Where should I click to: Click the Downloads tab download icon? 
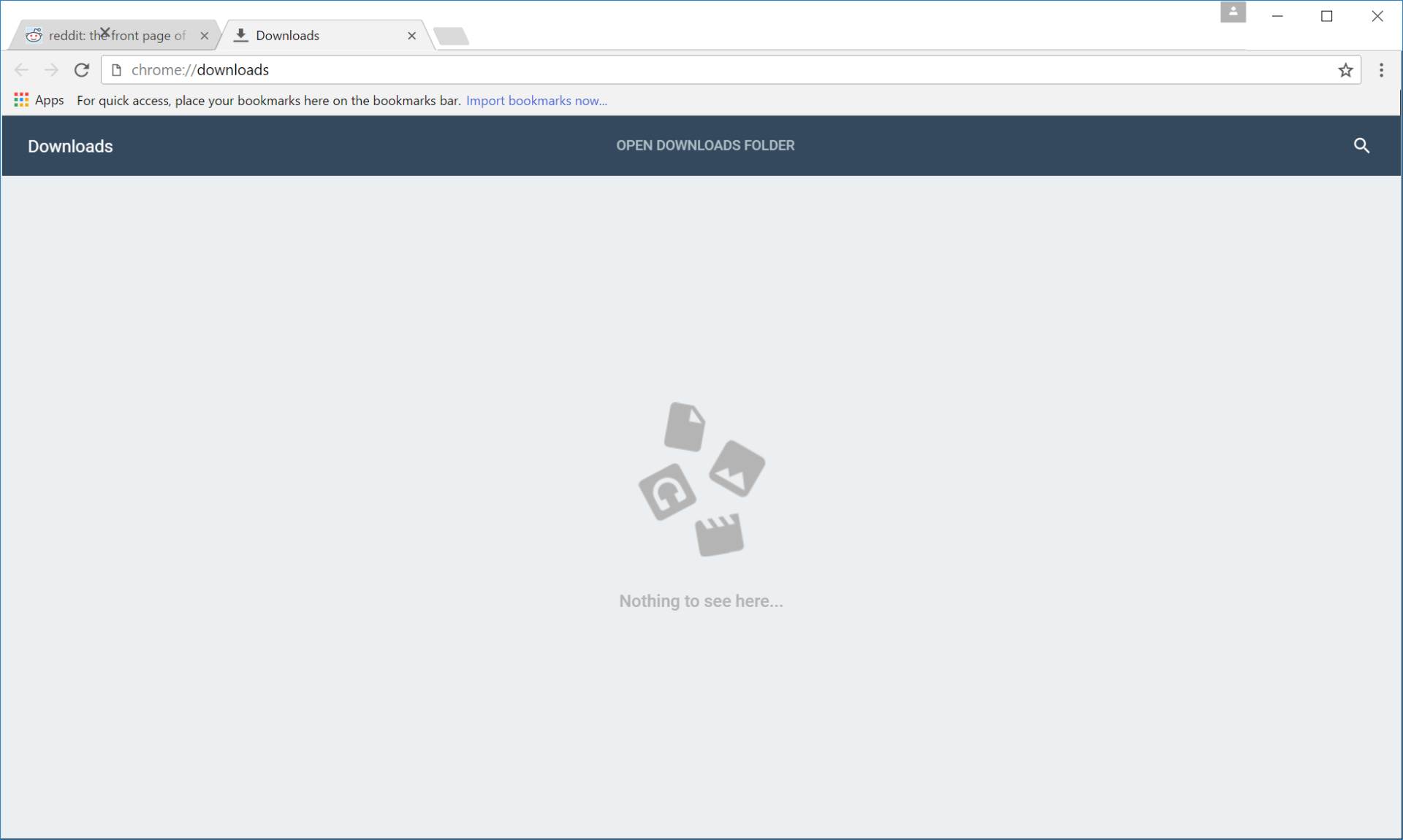241,34
